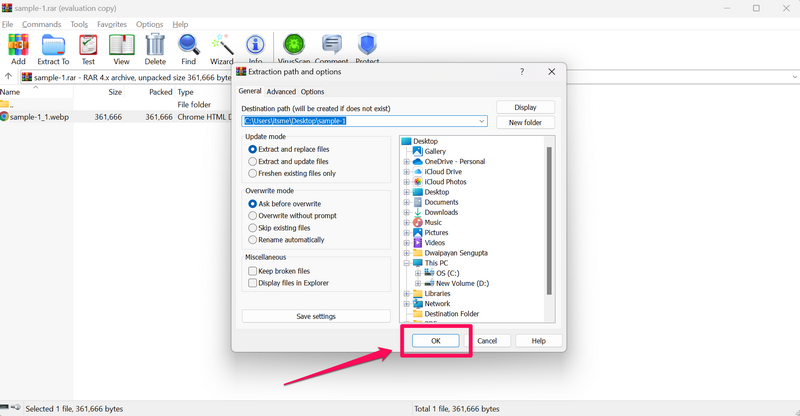Screen dimensions: 800x416
Task: Switch to the Options tab in dialog
Action: point(312,91)
